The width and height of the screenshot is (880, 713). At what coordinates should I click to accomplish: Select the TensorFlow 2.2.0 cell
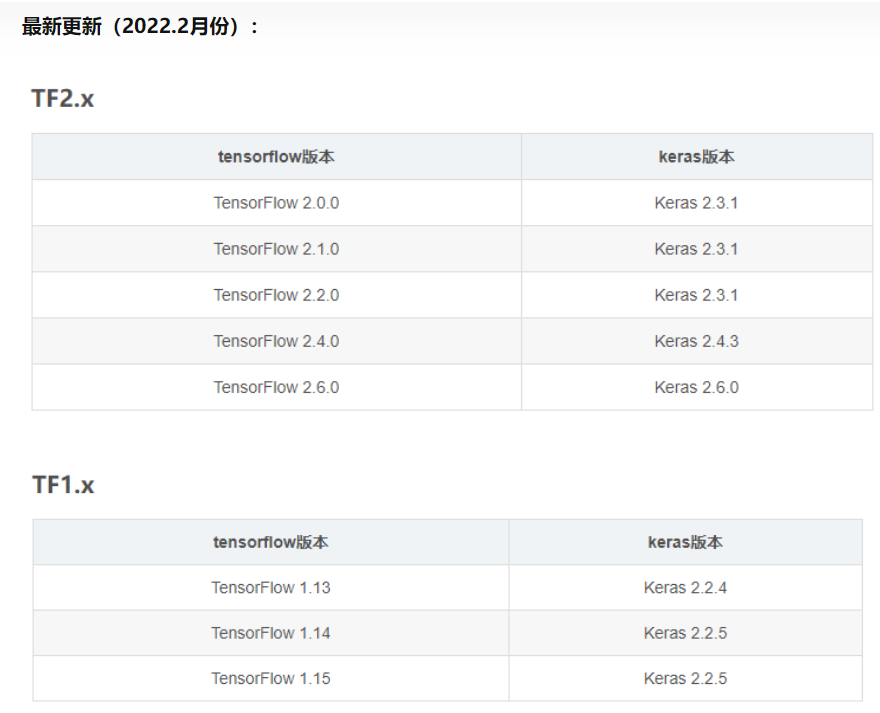point(276,295)
